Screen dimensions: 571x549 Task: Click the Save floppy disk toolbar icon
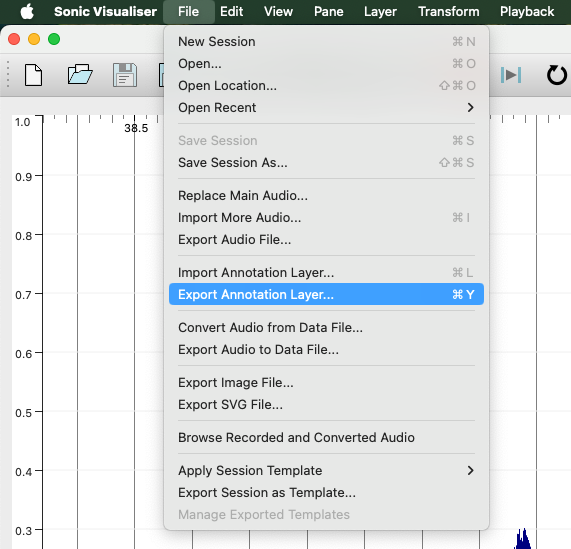125,75
